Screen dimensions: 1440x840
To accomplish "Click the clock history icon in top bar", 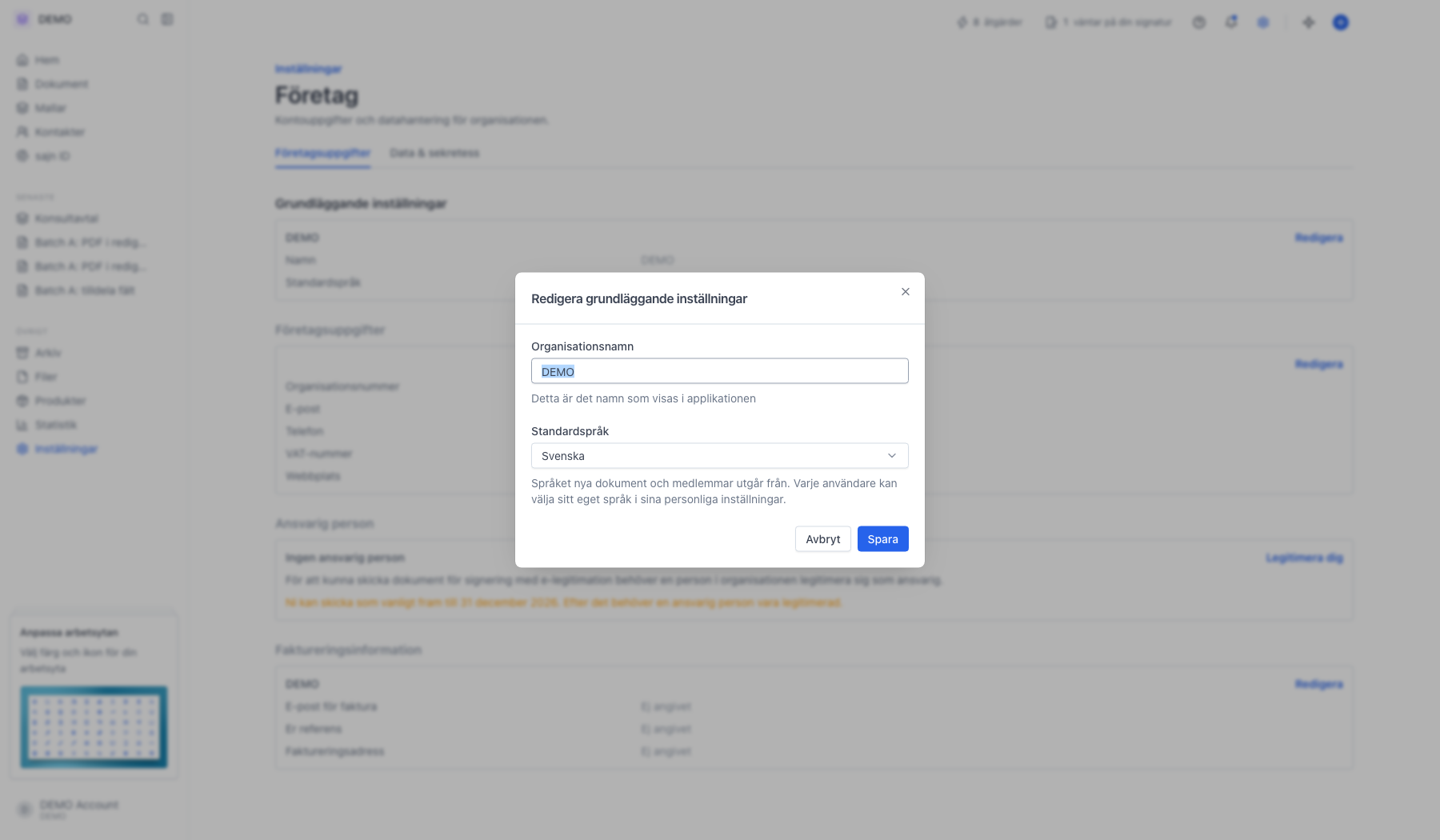I will [x=1199, y=22].
